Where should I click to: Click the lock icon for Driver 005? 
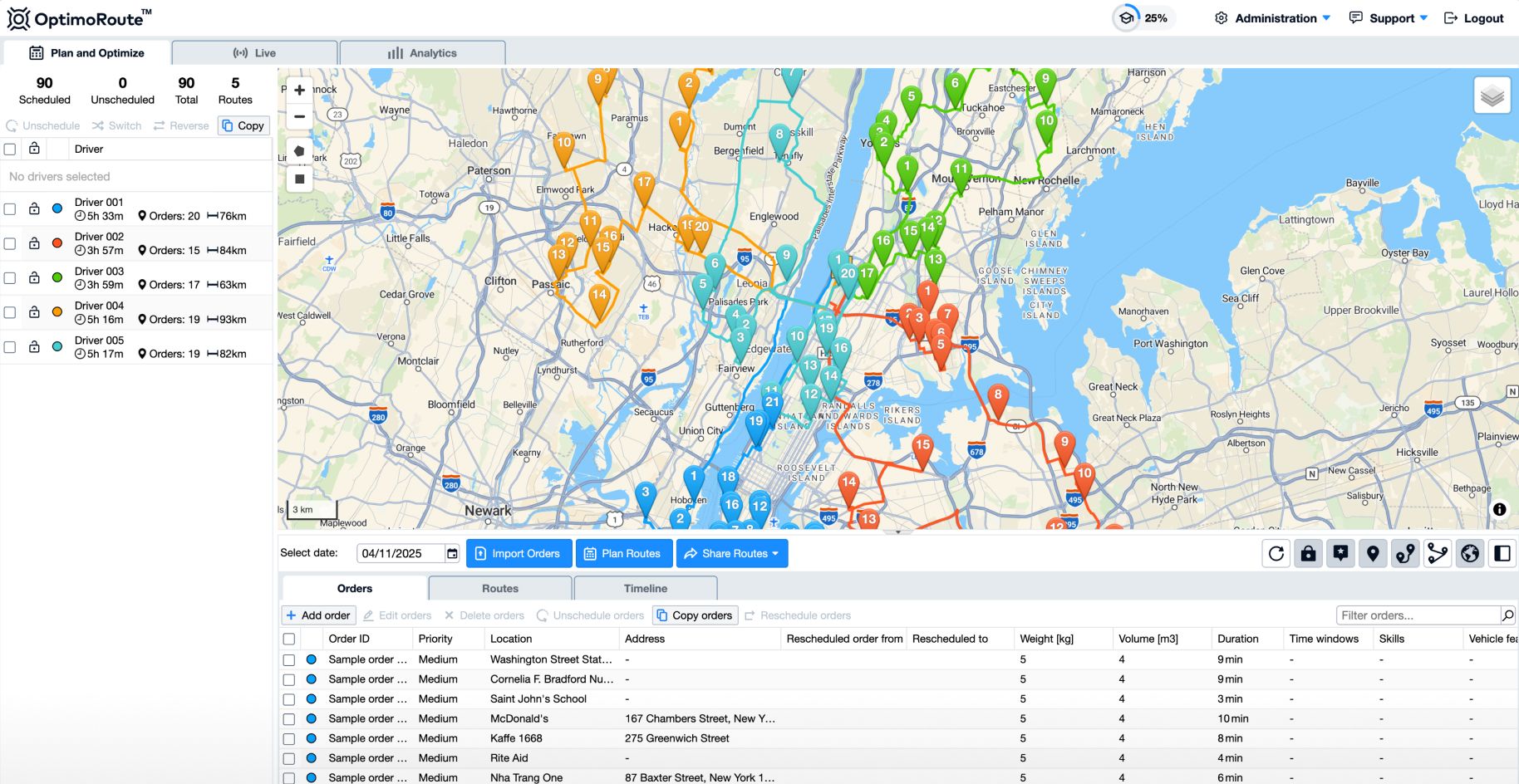click(34, 347)
